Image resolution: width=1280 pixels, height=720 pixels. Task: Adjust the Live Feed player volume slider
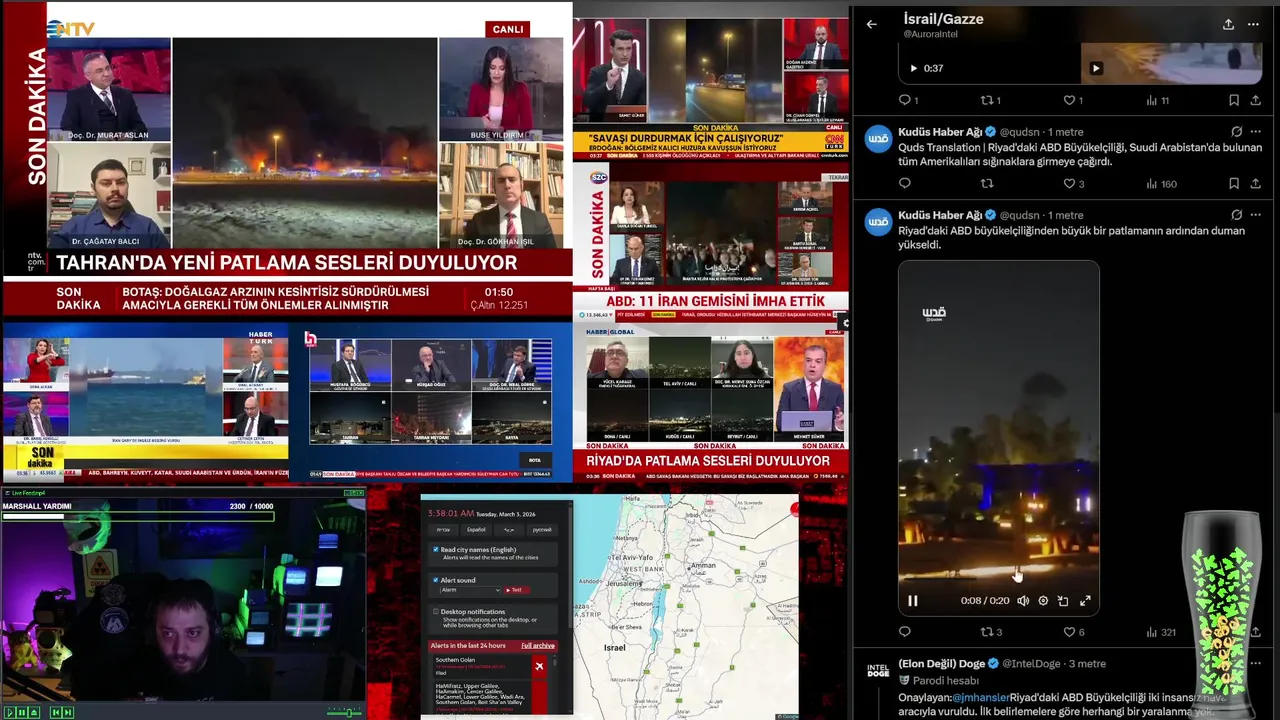344,713
